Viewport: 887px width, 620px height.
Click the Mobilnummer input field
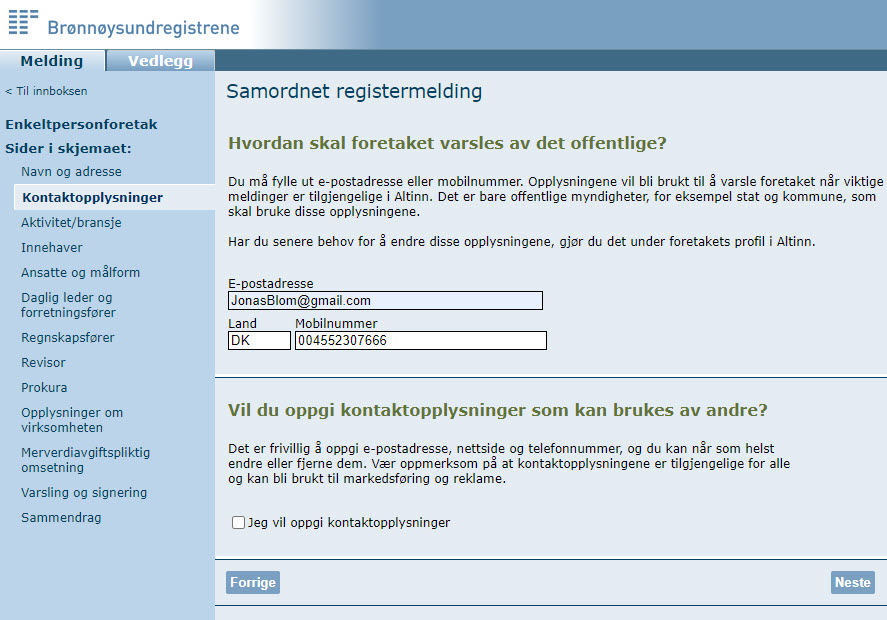point(421,341)
